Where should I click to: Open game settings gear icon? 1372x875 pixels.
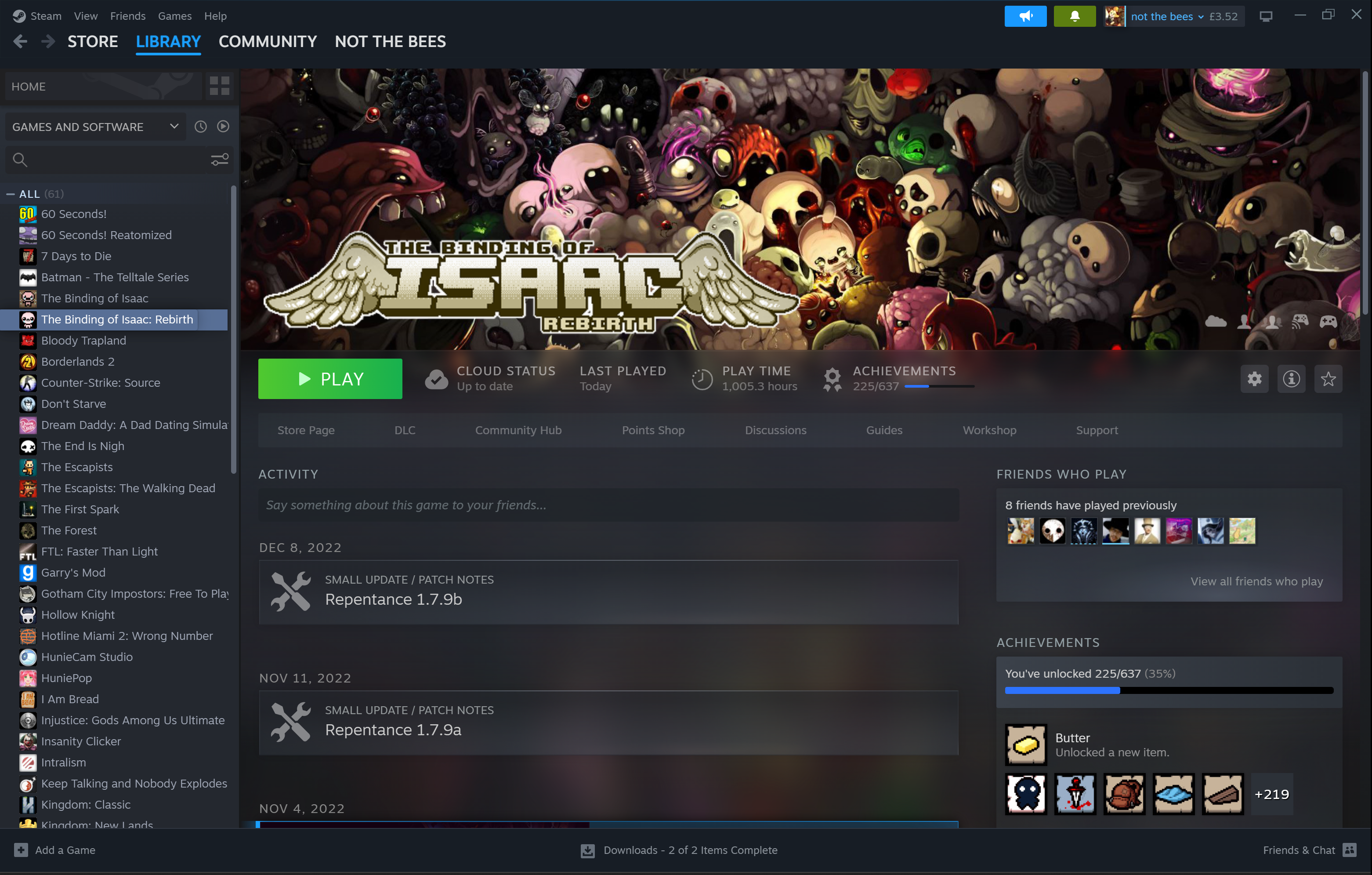coord(1254,379)
